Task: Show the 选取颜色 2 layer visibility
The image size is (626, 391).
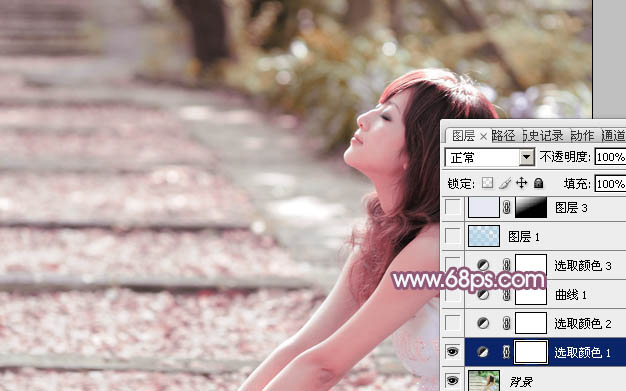Action: pos(453,323)
